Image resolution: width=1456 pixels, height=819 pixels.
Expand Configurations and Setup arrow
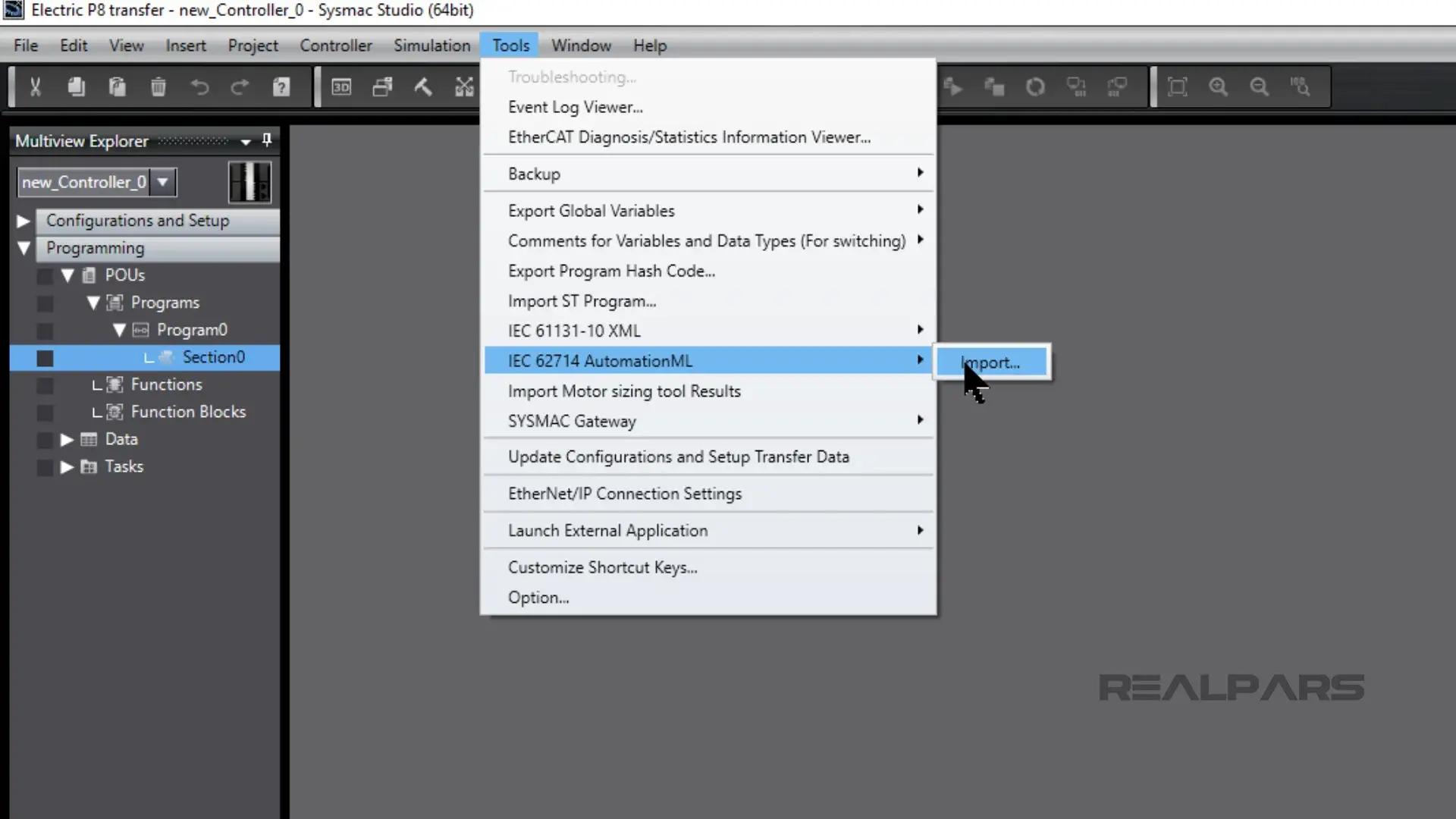pos(24,221)
